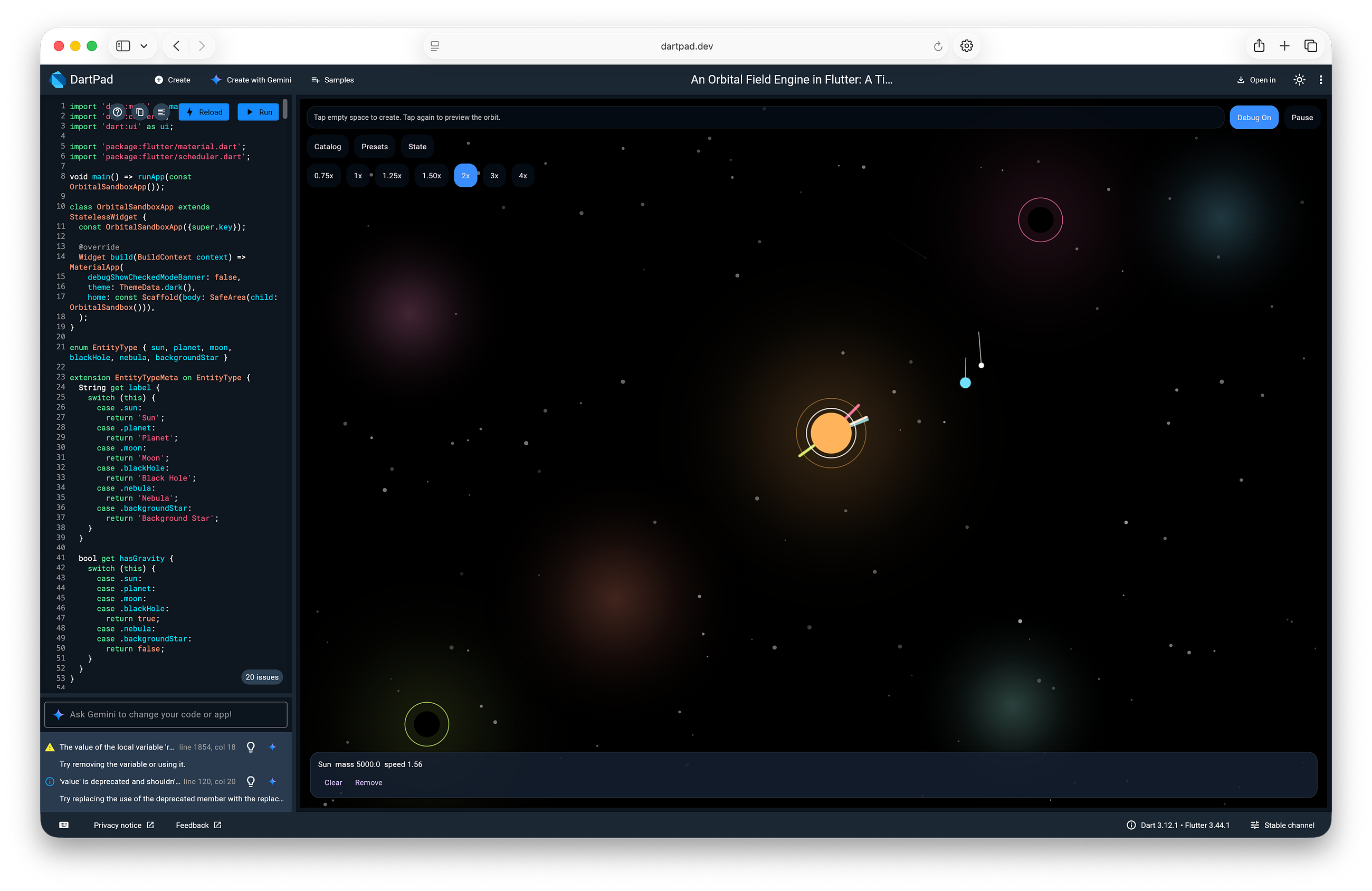This screenshot has height=891, width=1372.
Task: Click the code editor vertical scrollbar
Action: point(285,110)
